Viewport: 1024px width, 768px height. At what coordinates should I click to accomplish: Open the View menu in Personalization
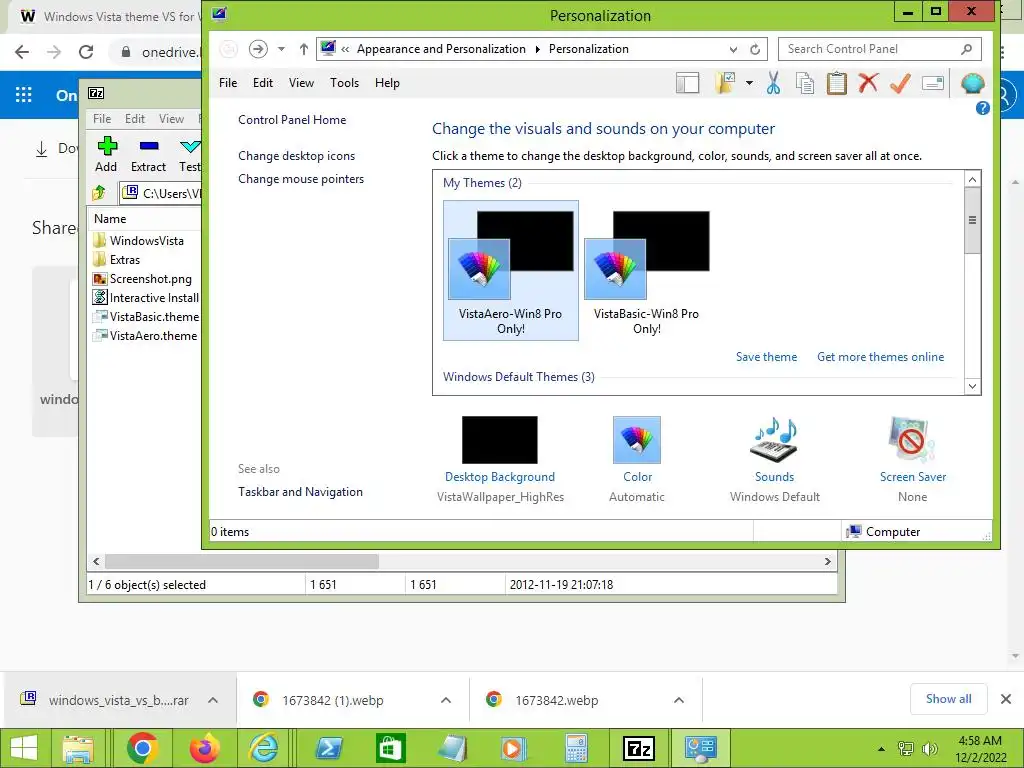pos(301,83)
